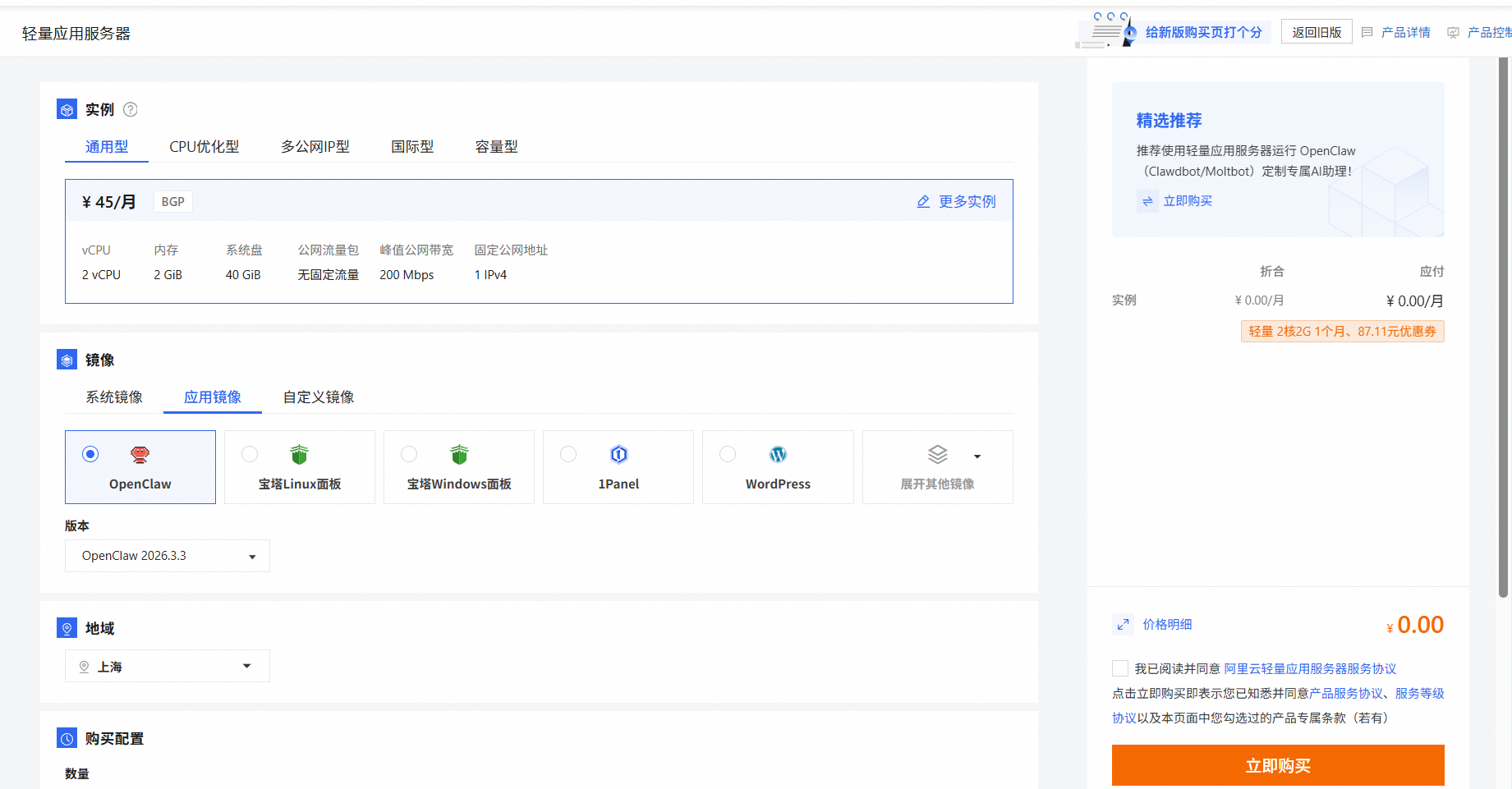This screenshot has height=789, width=1512.
Task: Select the 宝塔Linux面板 radio button
Action: (x=250, y=454)
